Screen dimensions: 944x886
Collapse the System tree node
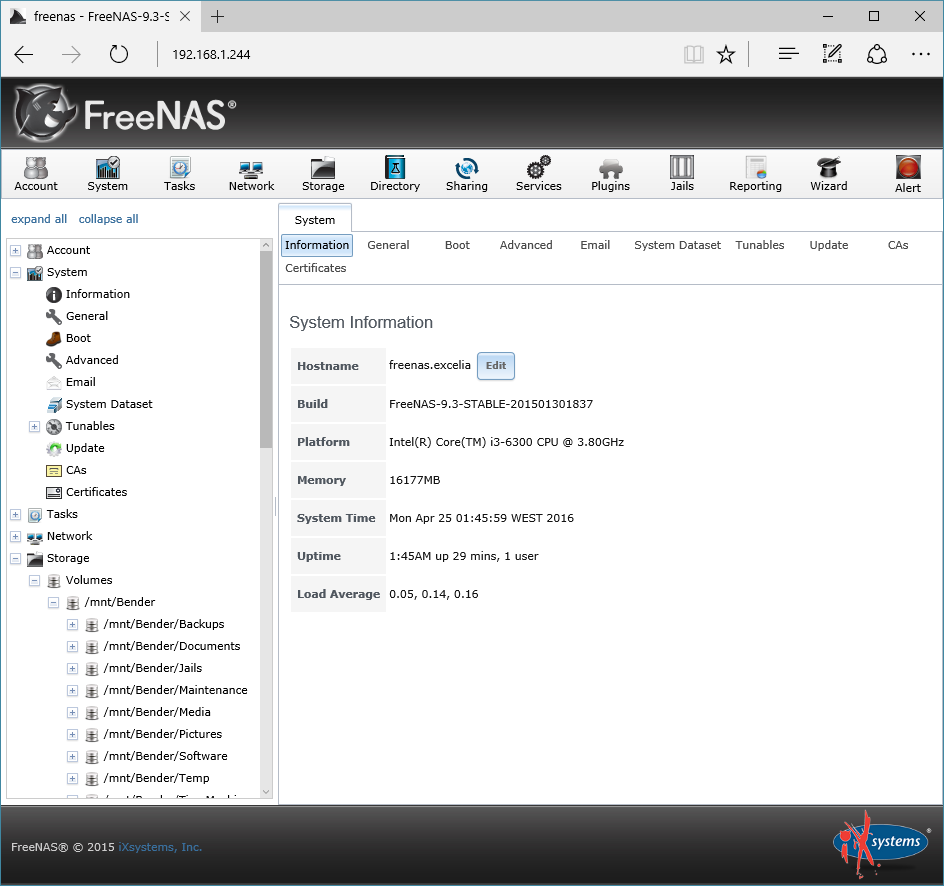(16, 273)
